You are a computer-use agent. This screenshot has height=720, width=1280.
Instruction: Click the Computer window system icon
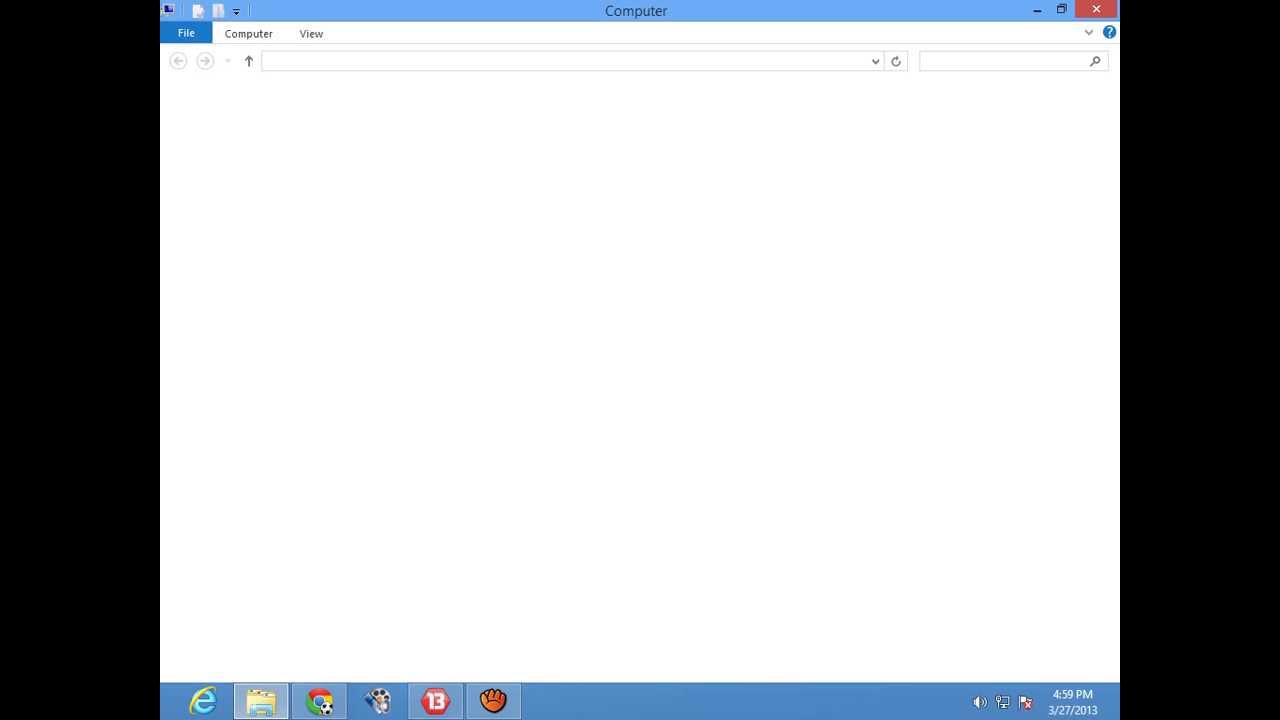(168, 10)
